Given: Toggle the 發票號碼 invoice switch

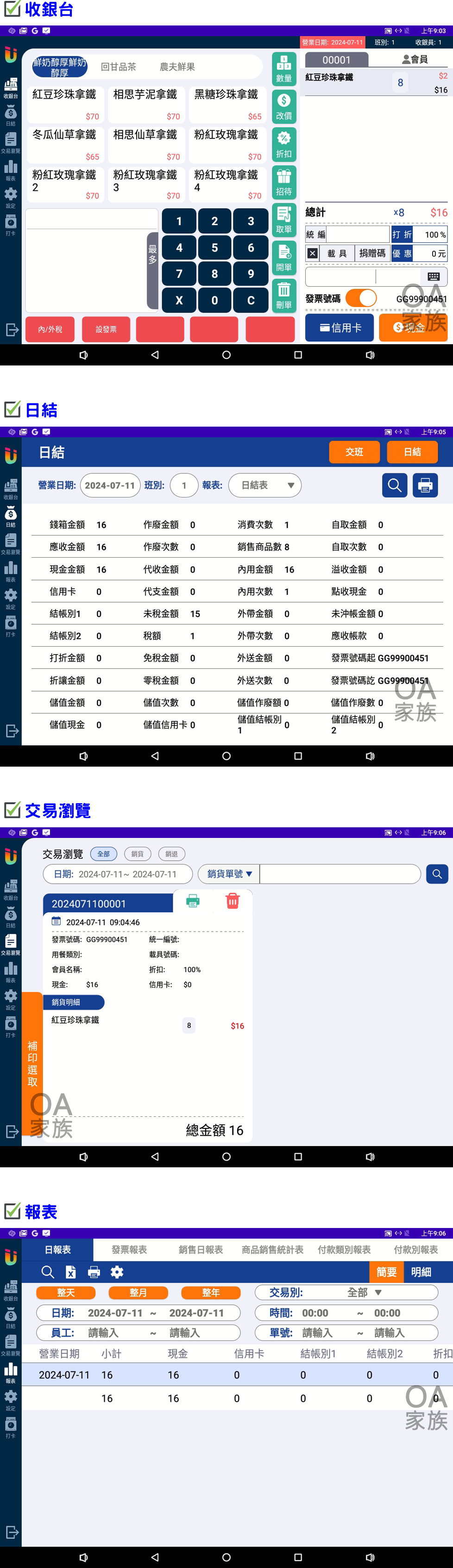Looking at the screenshot, I should pyautogui.click(x=361, y=298).
